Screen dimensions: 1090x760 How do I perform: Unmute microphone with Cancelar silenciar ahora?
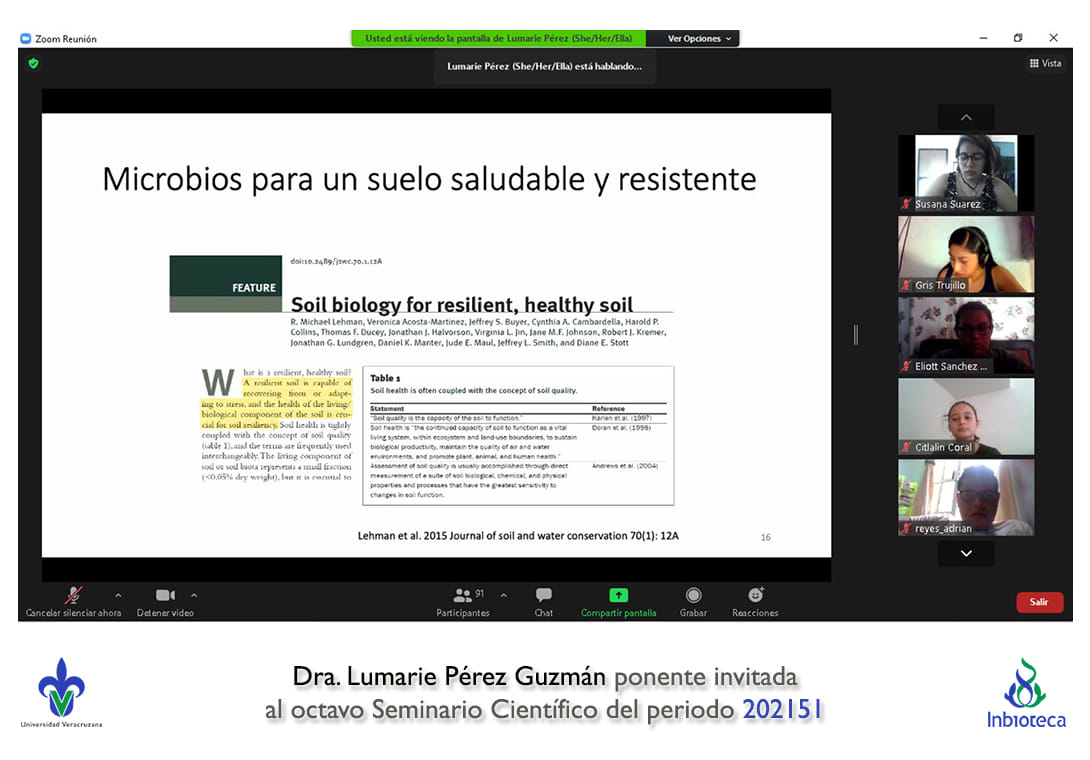[x=73, y=596]
